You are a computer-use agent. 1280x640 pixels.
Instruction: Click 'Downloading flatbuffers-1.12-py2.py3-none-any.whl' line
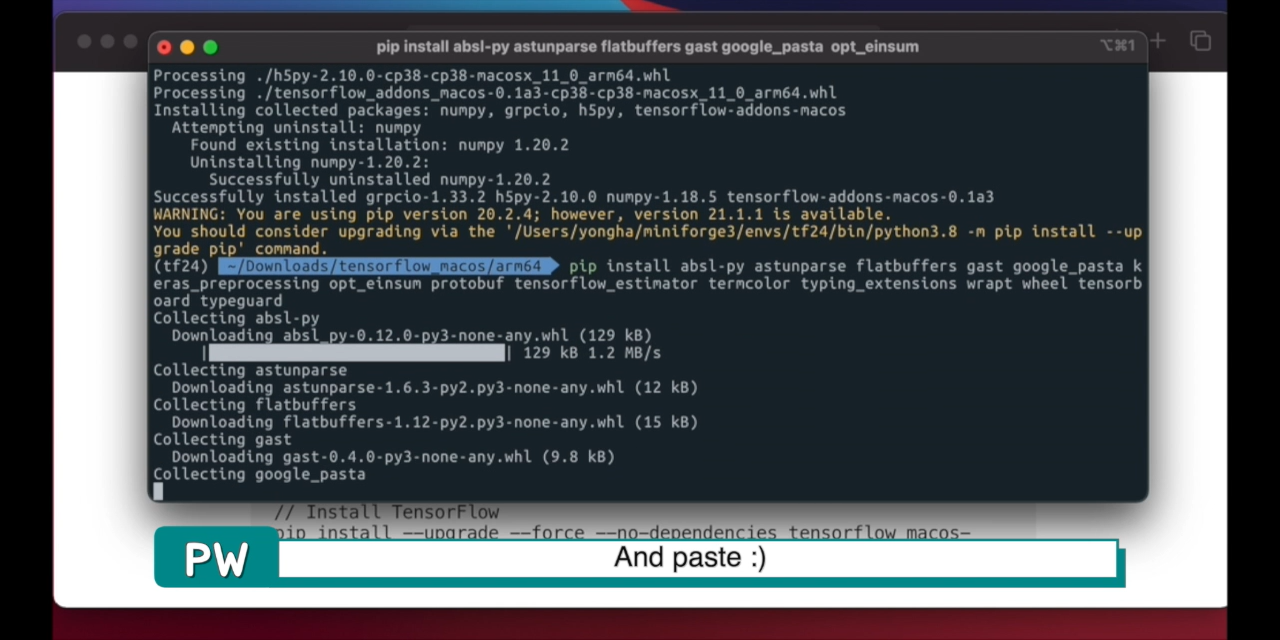click(x=434, y=422)
